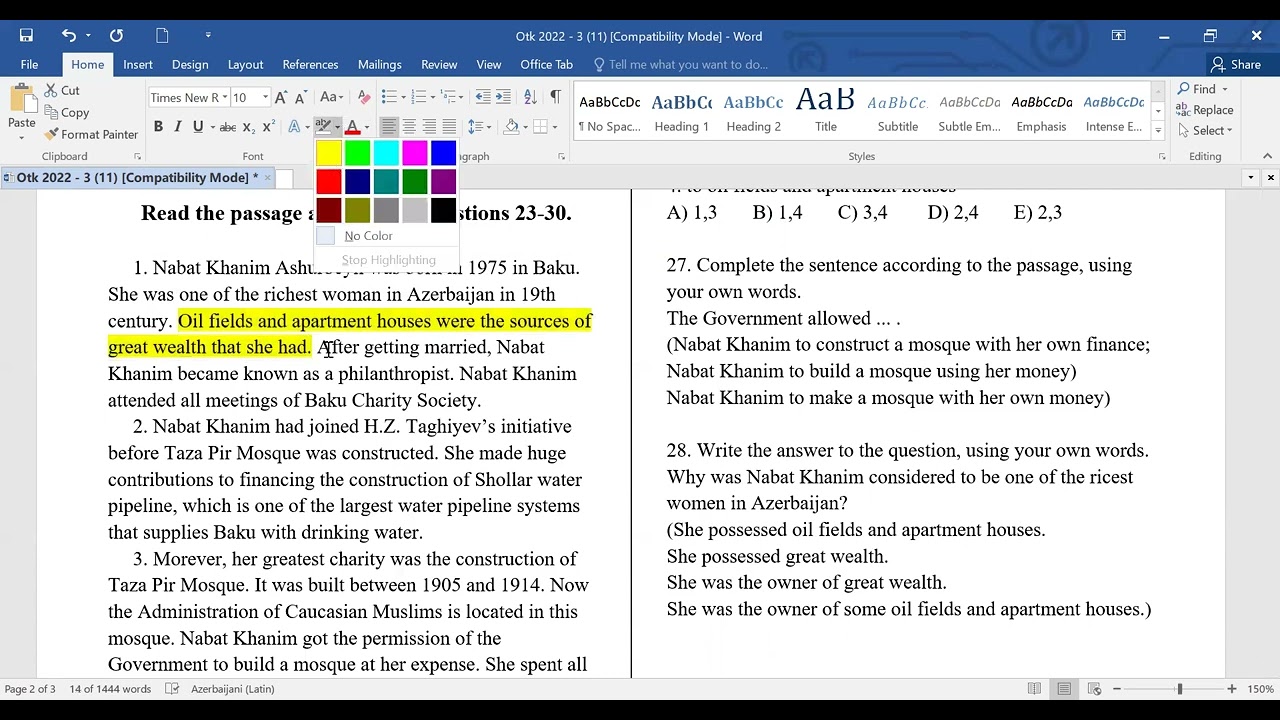1280x720 pixels.
Task: Apply the Emphasis style
Action: click(1041, 111)
